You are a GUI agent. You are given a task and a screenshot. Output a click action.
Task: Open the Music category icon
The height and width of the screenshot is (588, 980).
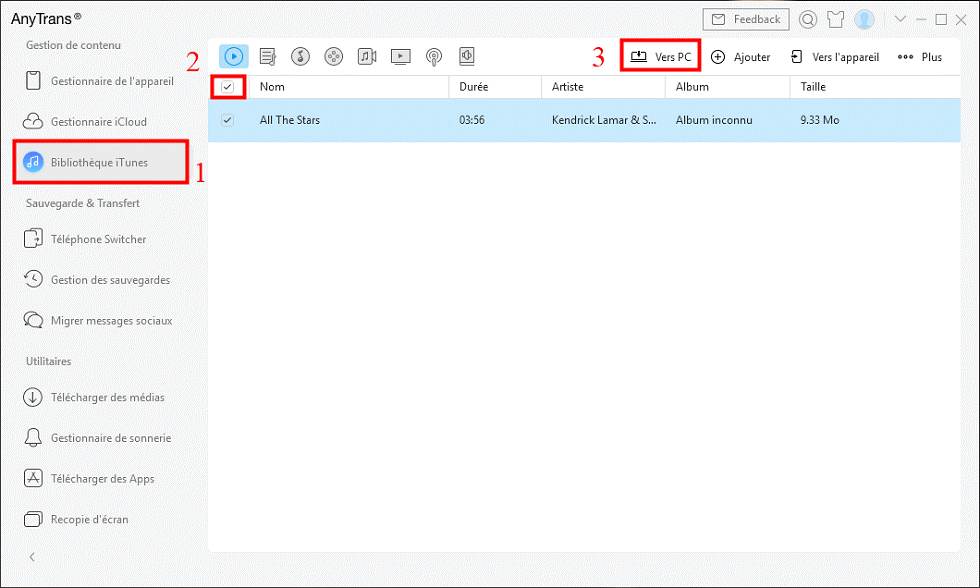(x=234, y=56)
